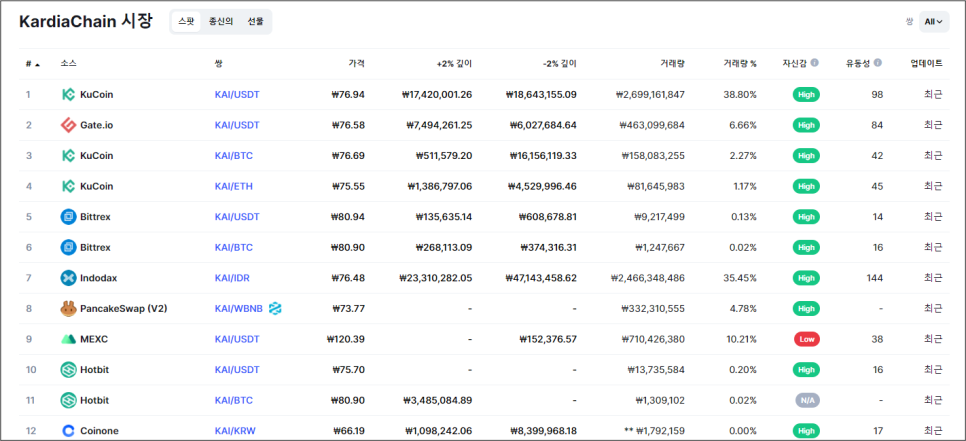Click the red Low confidence badge for MEXC

(x=806, y=339)
